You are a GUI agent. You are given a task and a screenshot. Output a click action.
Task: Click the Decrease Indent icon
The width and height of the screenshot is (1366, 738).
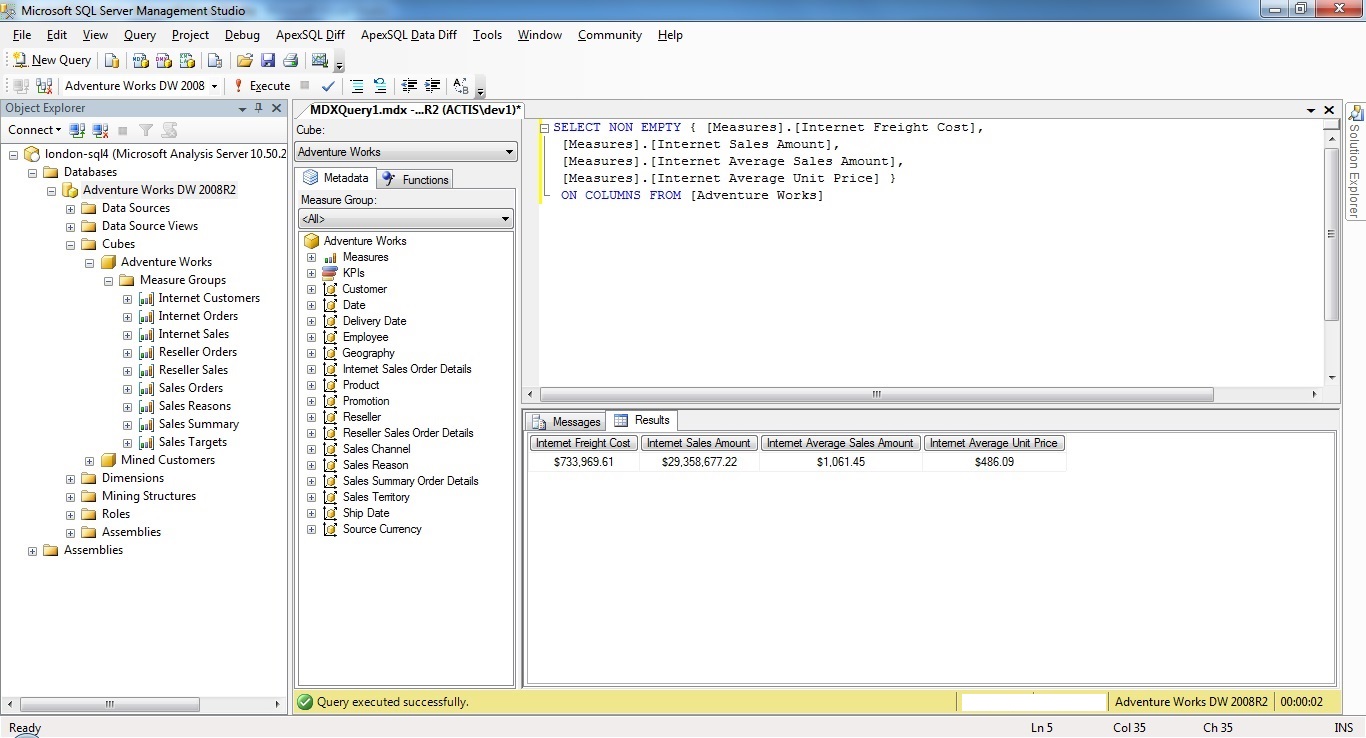tap(410, 86)
